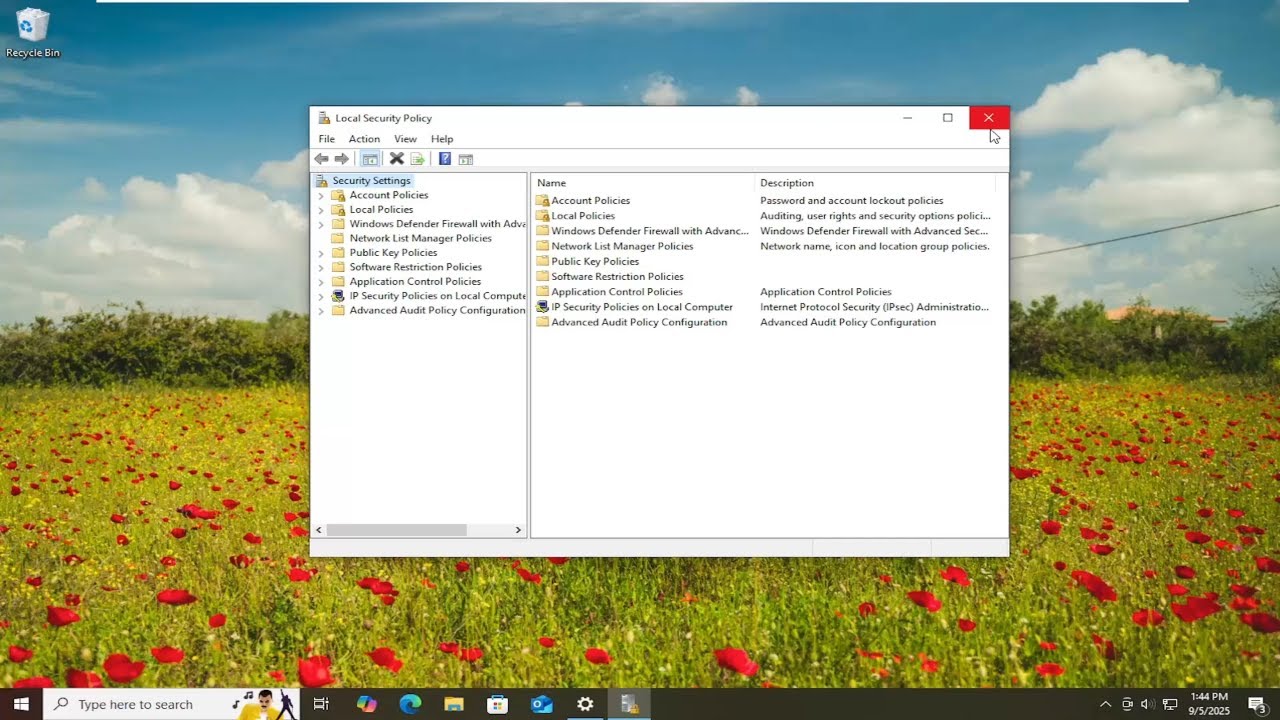
Task: Select IP Security Policies on Local Computer in tree
Action: point(437,296)
